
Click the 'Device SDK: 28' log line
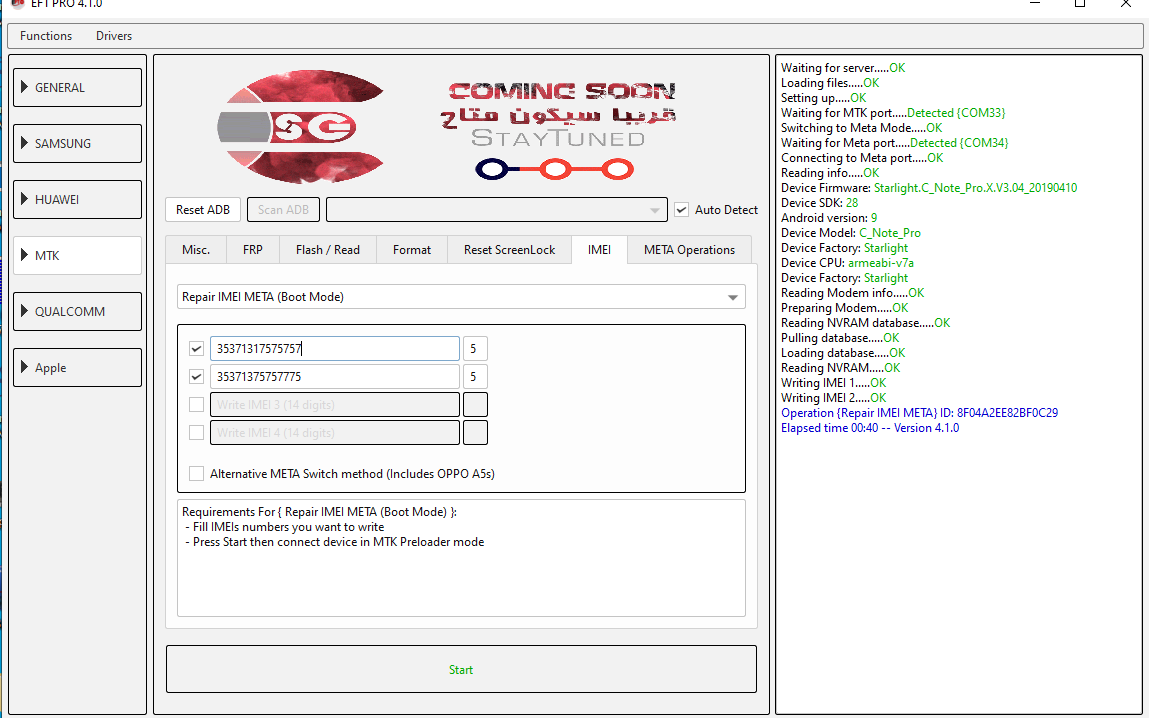click(x=819, y=203)
